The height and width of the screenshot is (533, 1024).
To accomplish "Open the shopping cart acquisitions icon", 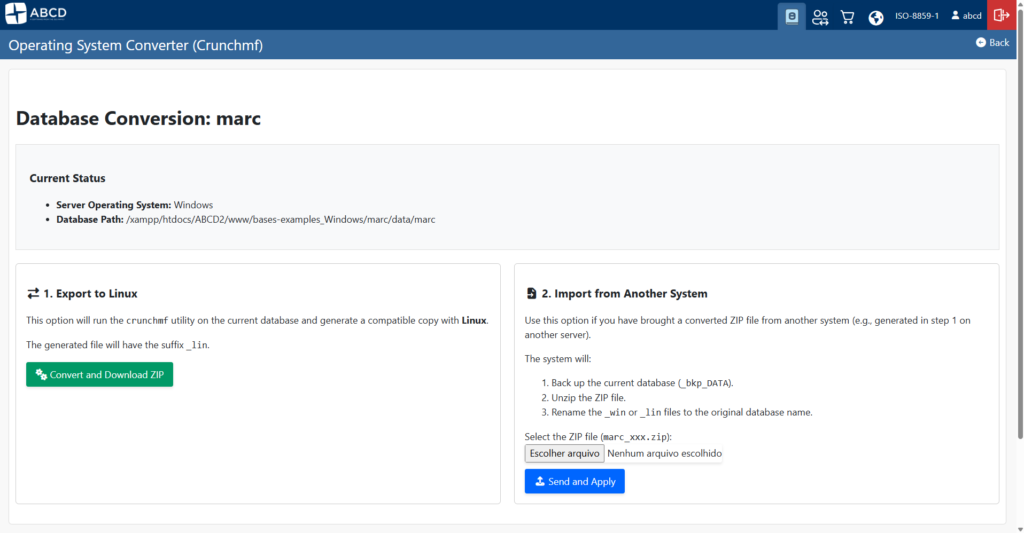I will tap(847, 16).
